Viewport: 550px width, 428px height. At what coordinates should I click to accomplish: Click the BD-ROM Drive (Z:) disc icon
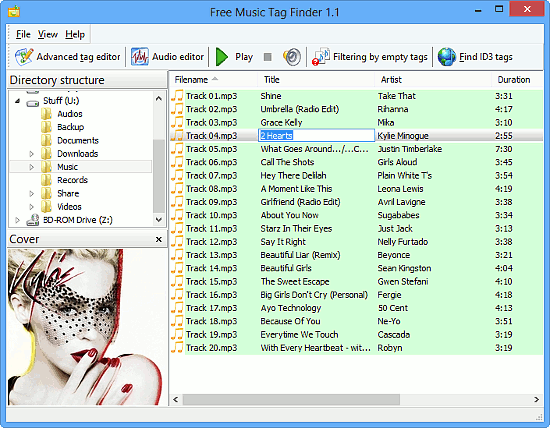pos(33,220)
